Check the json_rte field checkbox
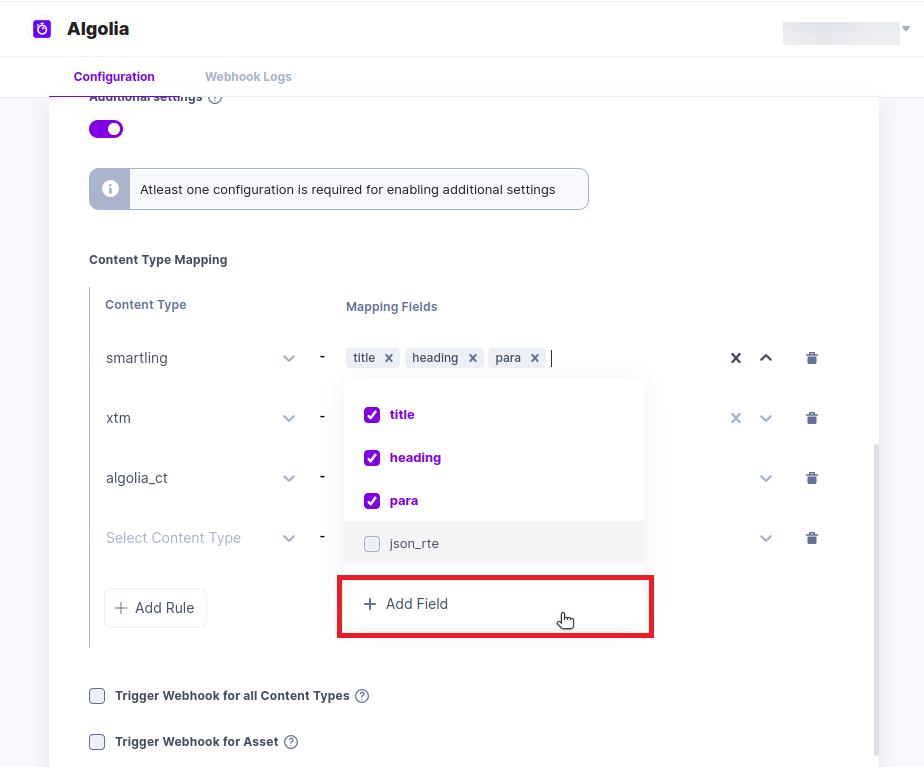This screenshot has width=924, height=767. (372, 544)
